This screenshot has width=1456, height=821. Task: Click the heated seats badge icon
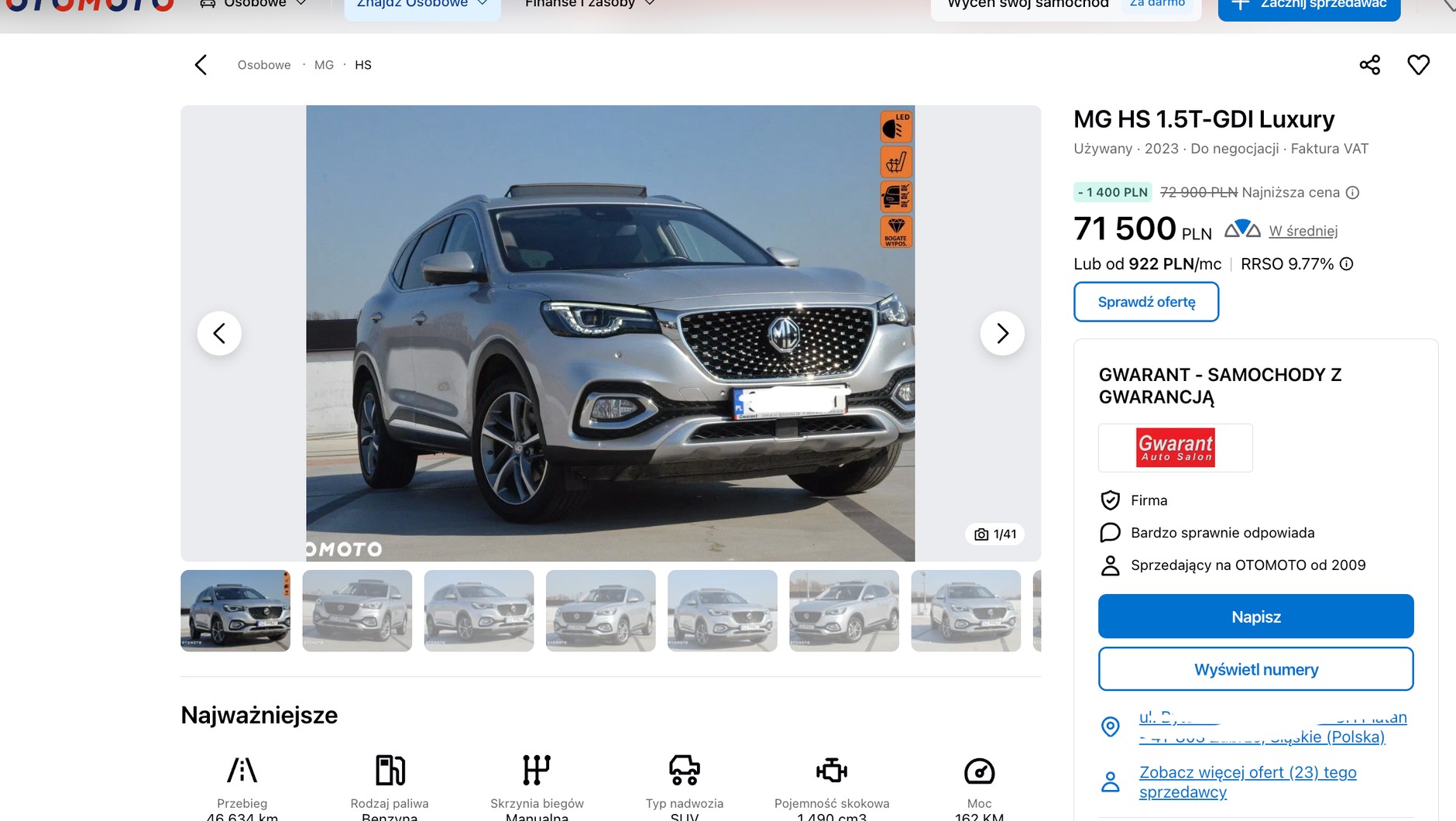pyautogui.click(x=896, y=162)
